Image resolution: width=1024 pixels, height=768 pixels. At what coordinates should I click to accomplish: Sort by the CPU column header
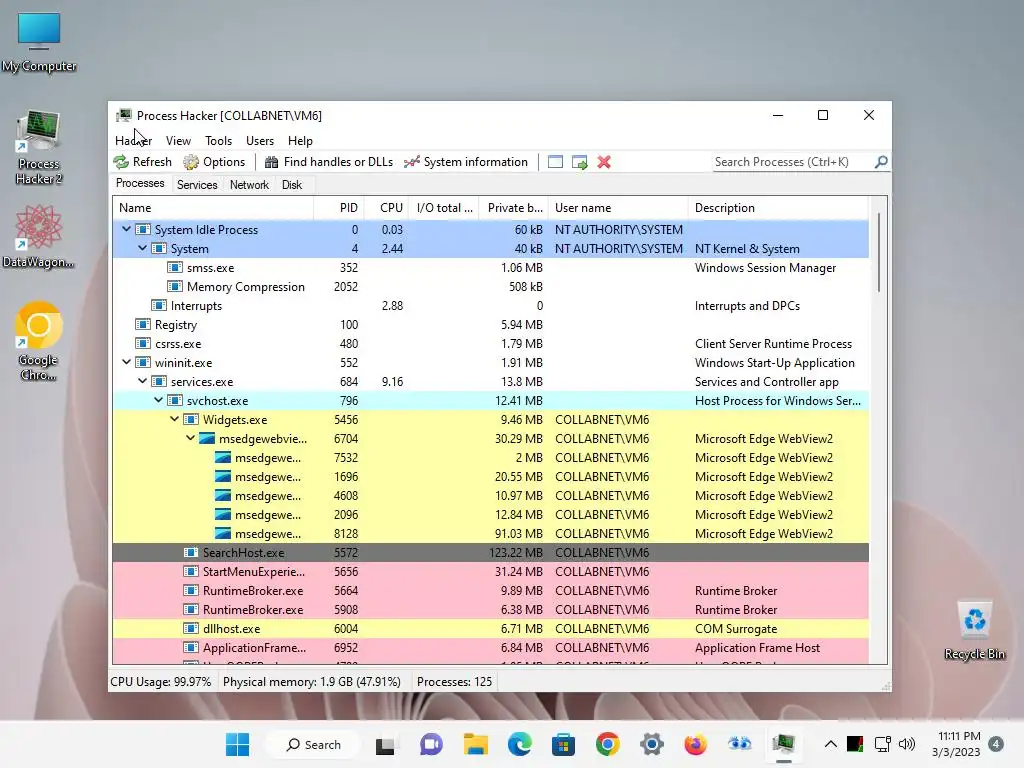(x=386, y=208)
